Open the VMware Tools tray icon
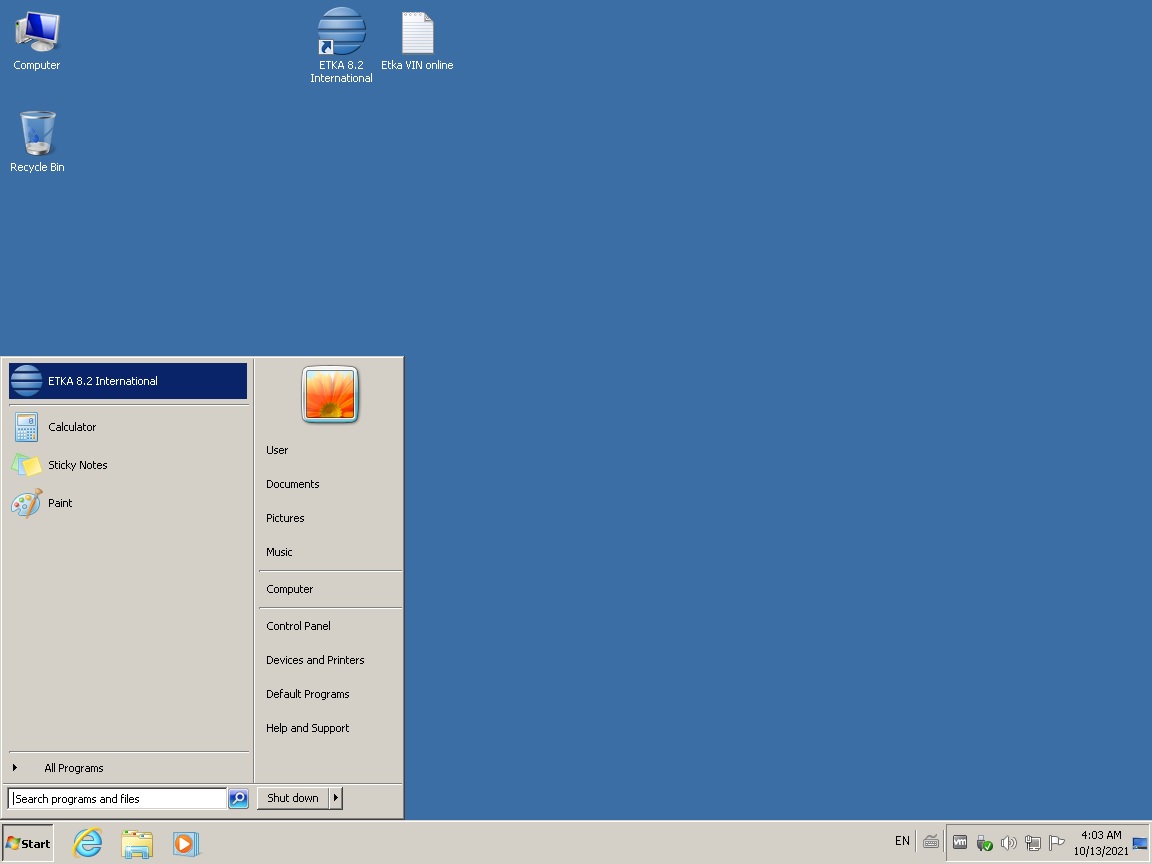 pyautogui.click(x=960, y=842)
